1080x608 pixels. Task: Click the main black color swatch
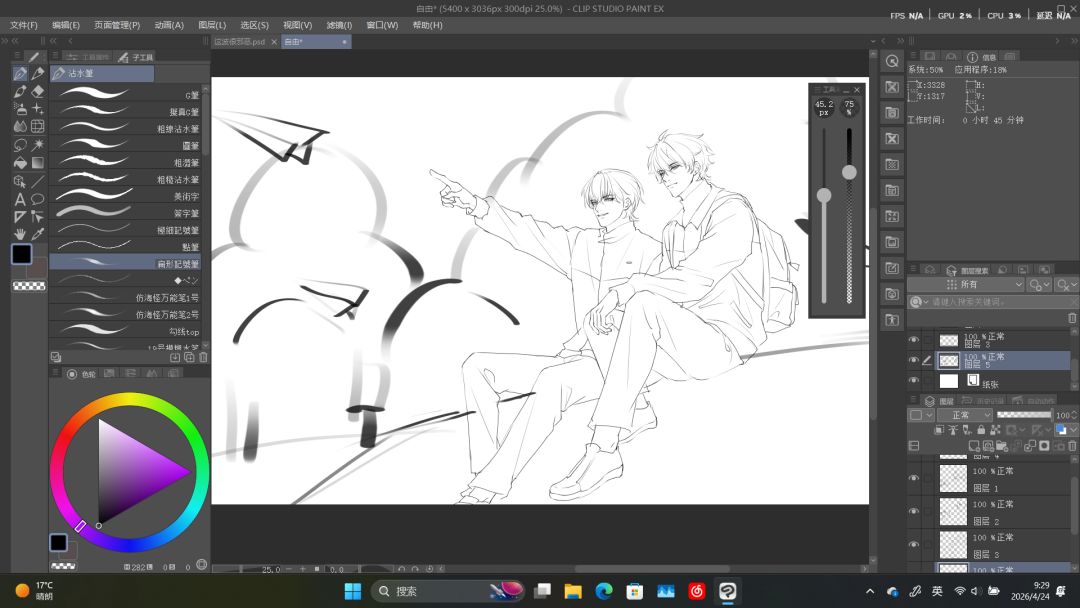[x=21, y=254]
